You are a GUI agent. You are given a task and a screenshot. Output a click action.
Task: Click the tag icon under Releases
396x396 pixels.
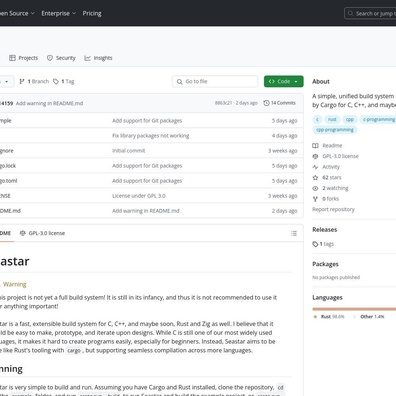(x=315, y=244)
